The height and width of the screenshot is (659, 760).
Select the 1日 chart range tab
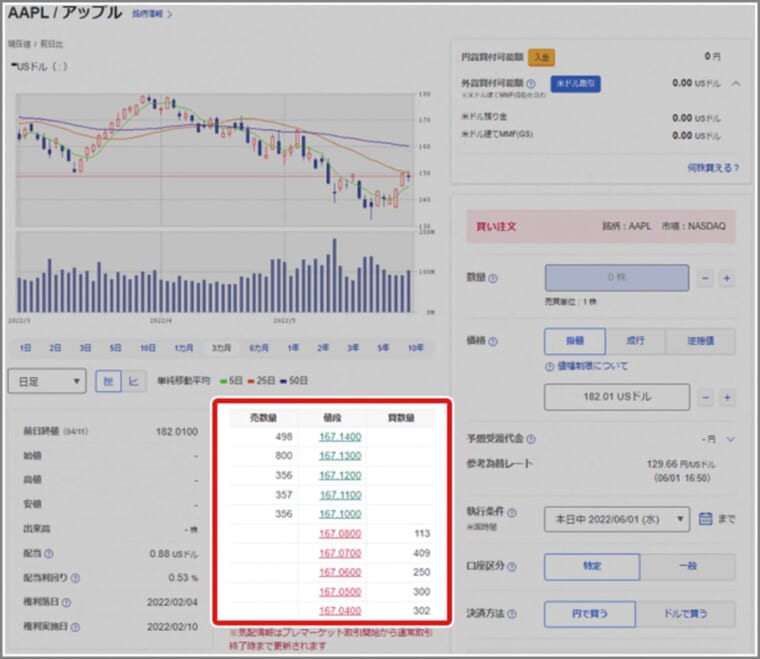[x=25, y=348]
